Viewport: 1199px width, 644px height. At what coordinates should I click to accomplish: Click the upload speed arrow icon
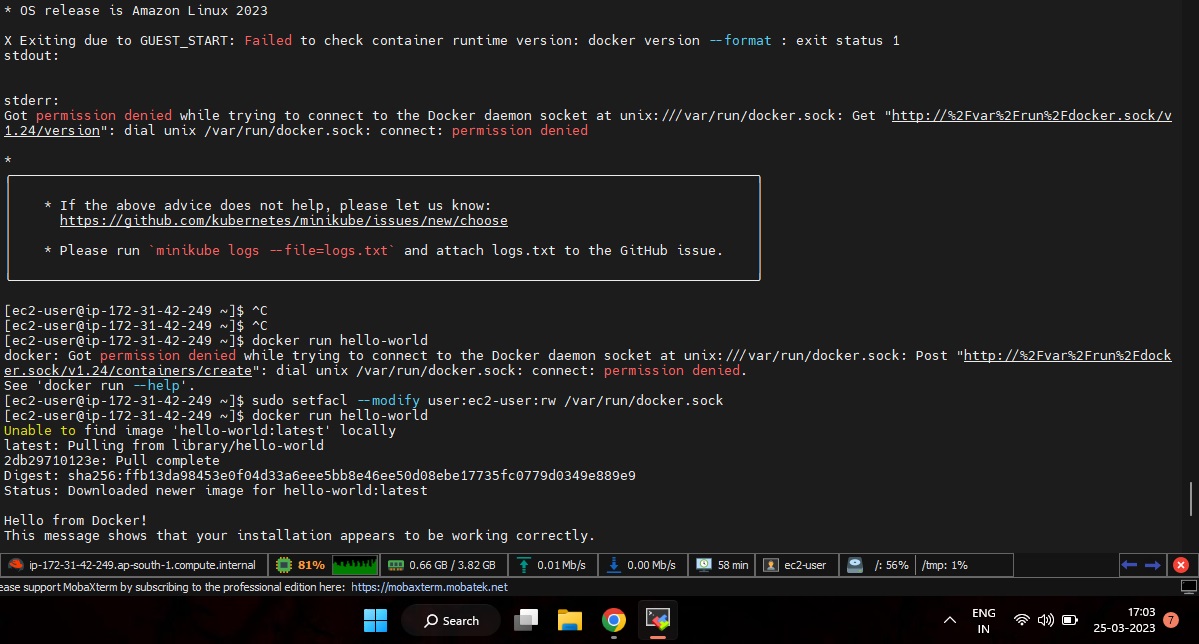pyautogui.click(x=523, y=565)
